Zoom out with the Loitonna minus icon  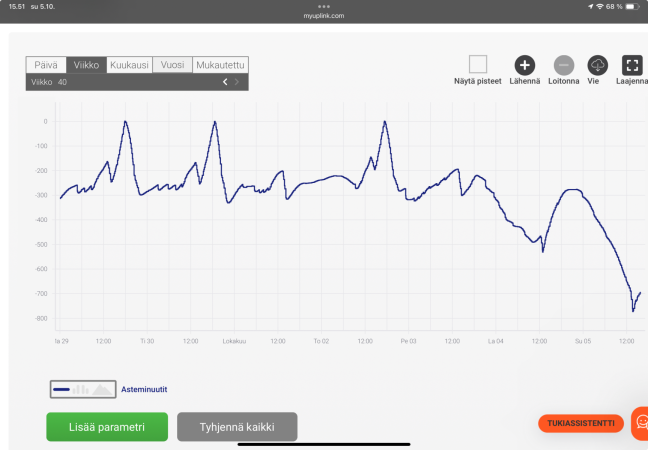coord(564,65)
